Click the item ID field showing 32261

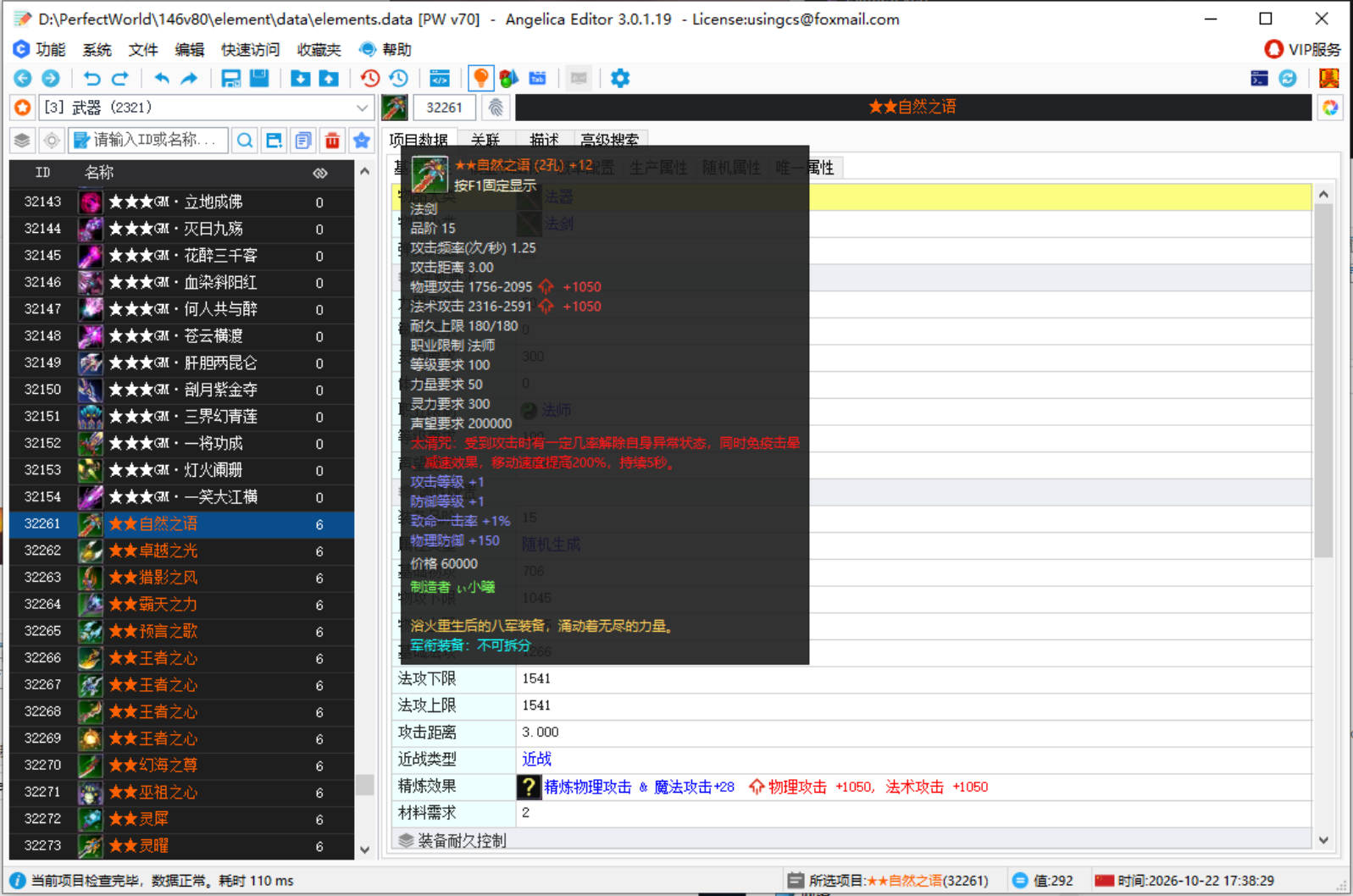pyautogui.click(x=445, y=108)
